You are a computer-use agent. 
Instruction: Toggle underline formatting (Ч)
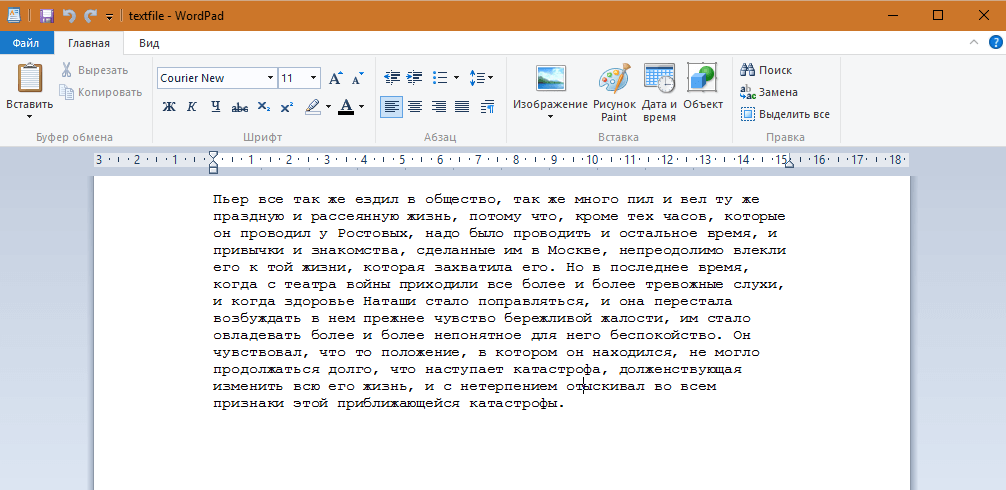pyautogui.click(x=215, y=106)
